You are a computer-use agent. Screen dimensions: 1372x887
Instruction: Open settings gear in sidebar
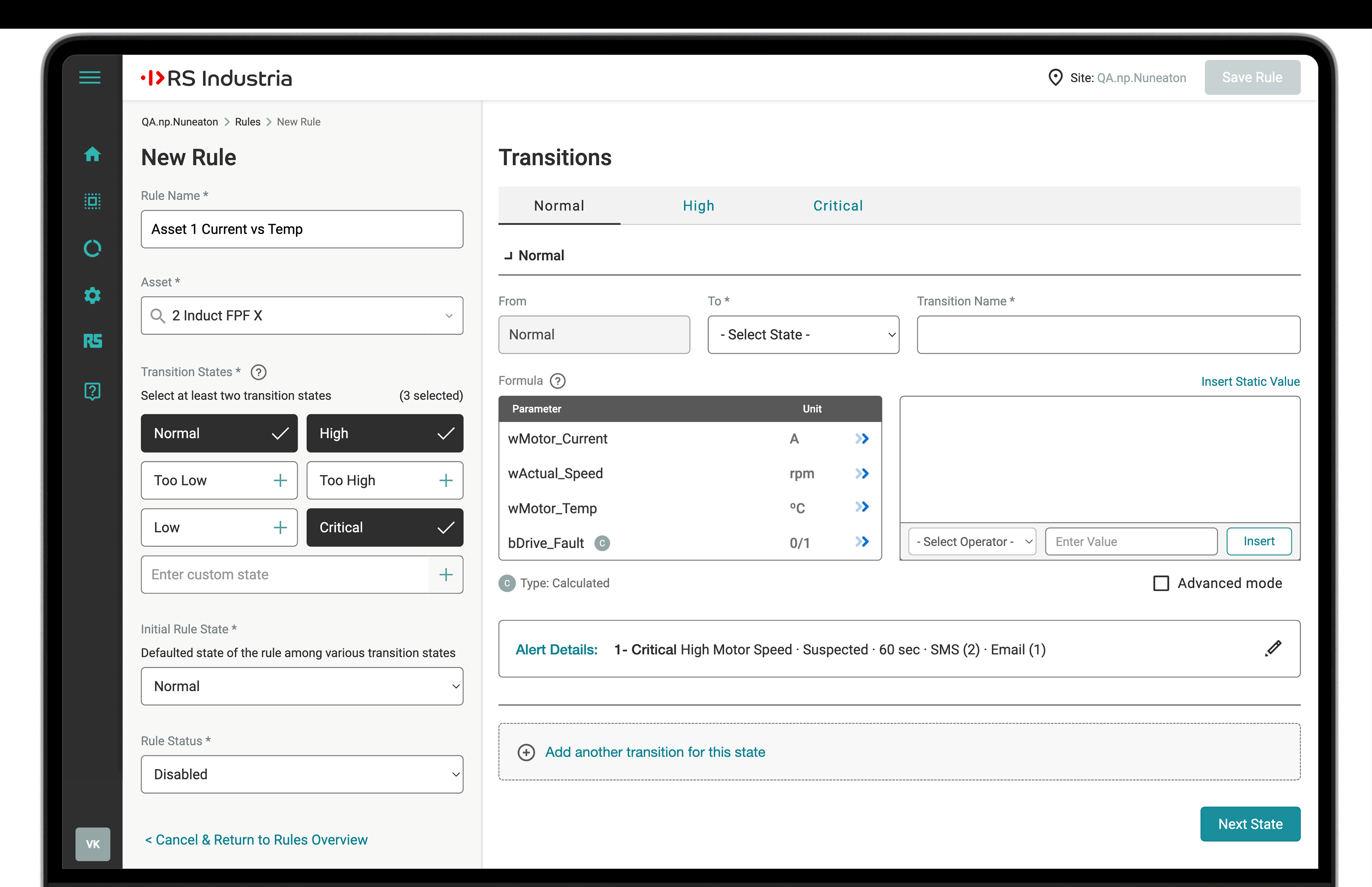point(92,296)
